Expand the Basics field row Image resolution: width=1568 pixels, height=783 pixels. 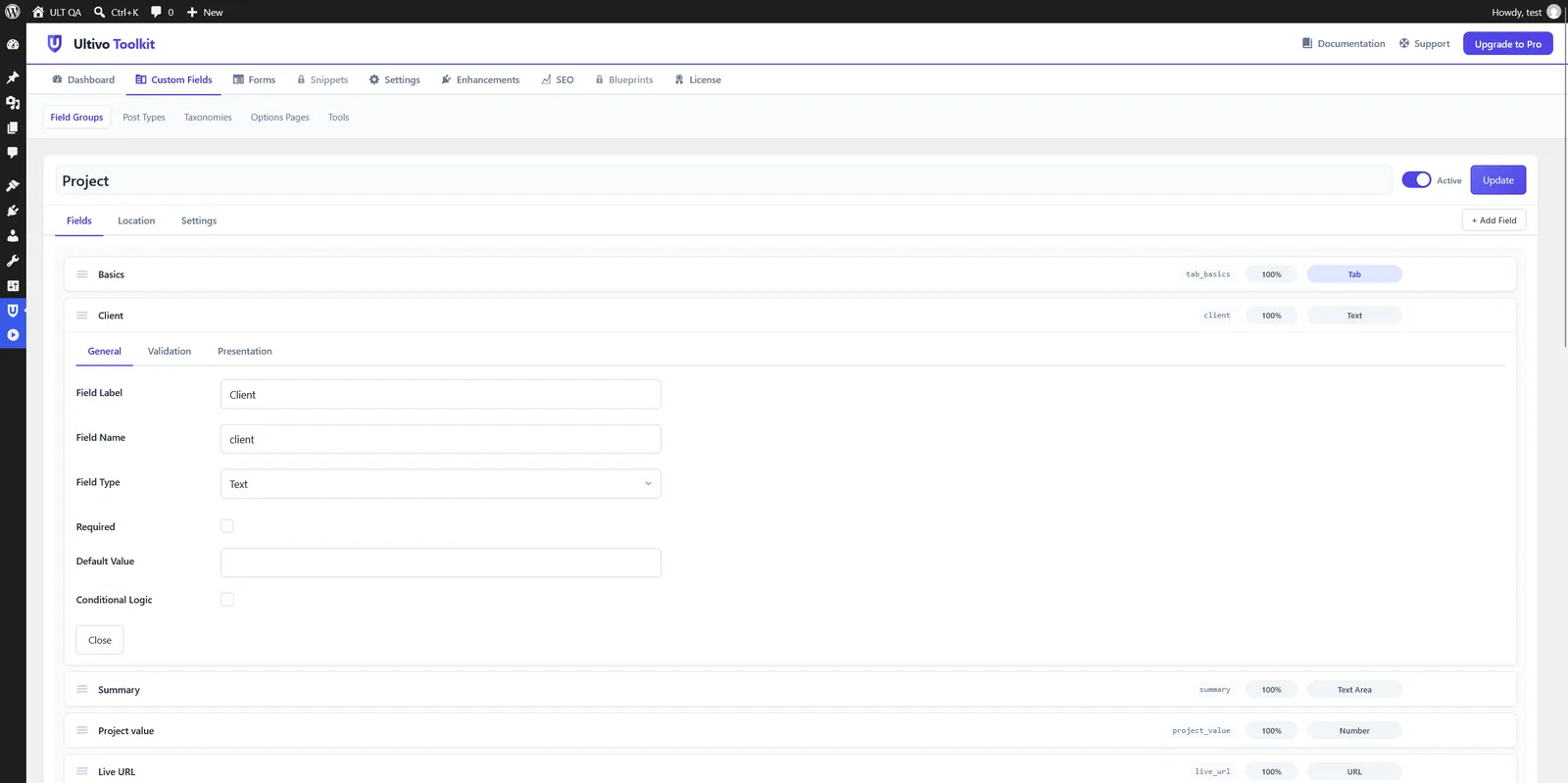point(790,274)
